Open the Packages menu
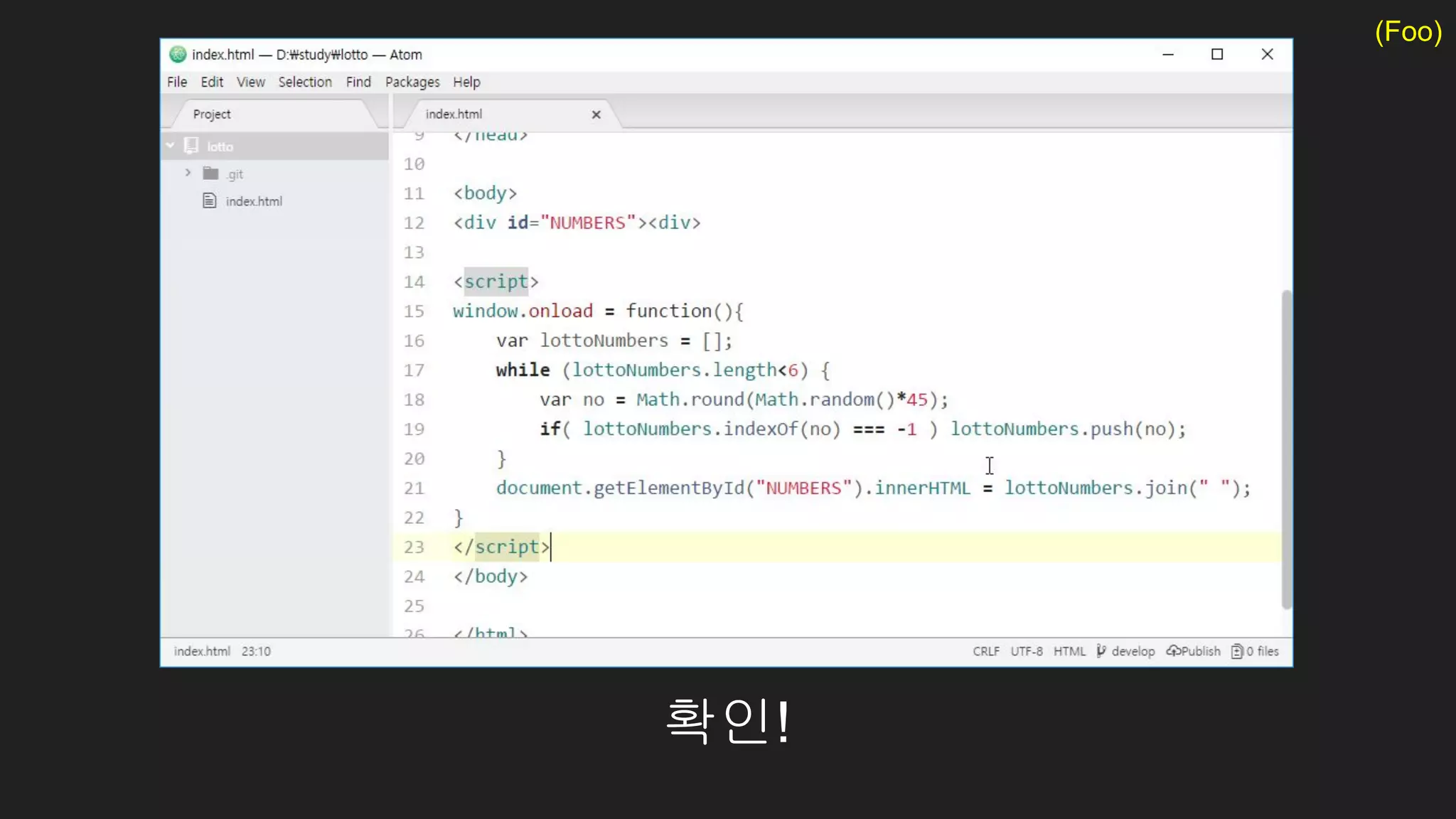The height and width of the screenshot is (819, 1456). click(412, 82)
